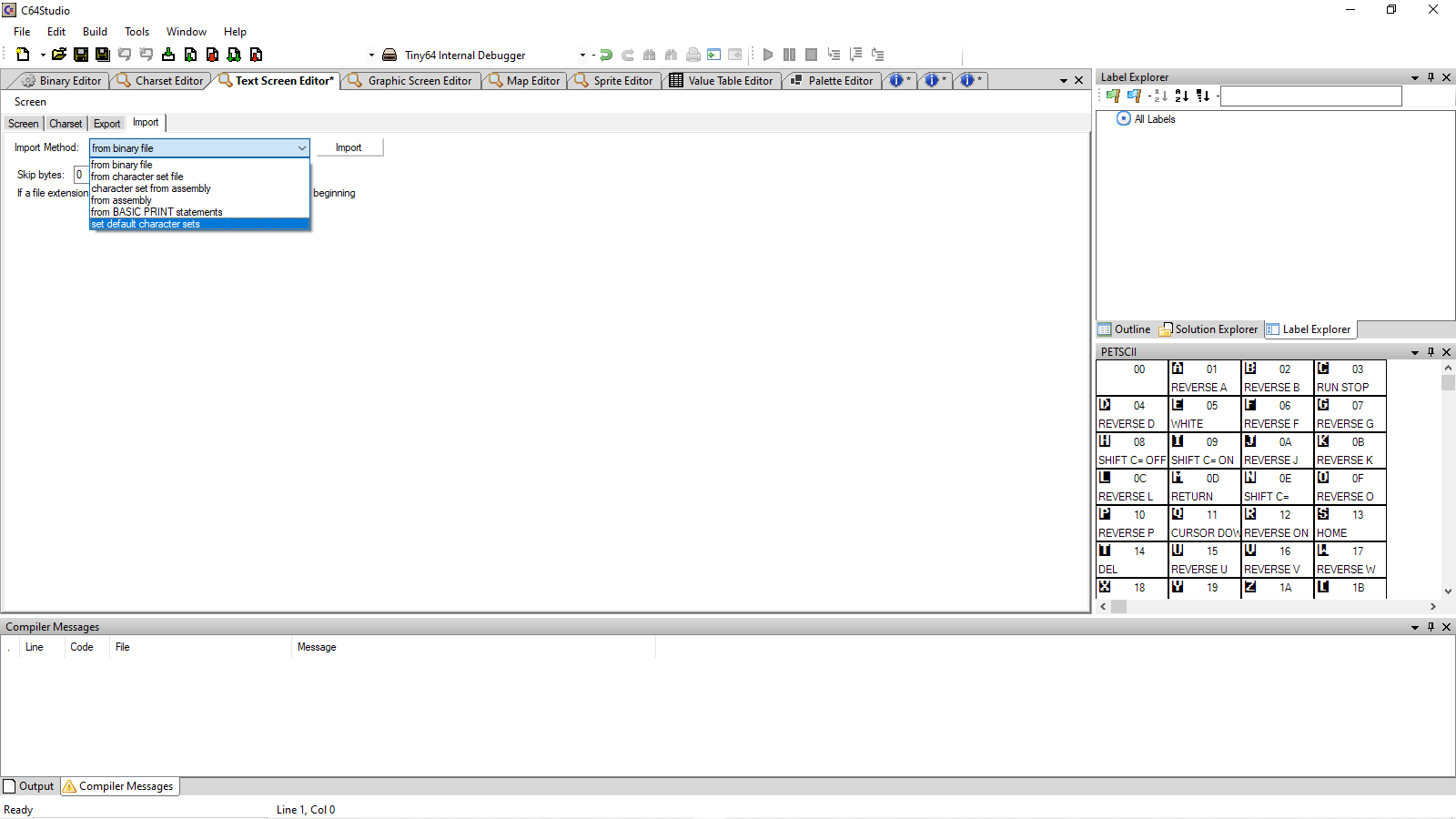Toggle the Label Explorer pin button
The image size is (1456, 819).
[x=1431, y=77]
